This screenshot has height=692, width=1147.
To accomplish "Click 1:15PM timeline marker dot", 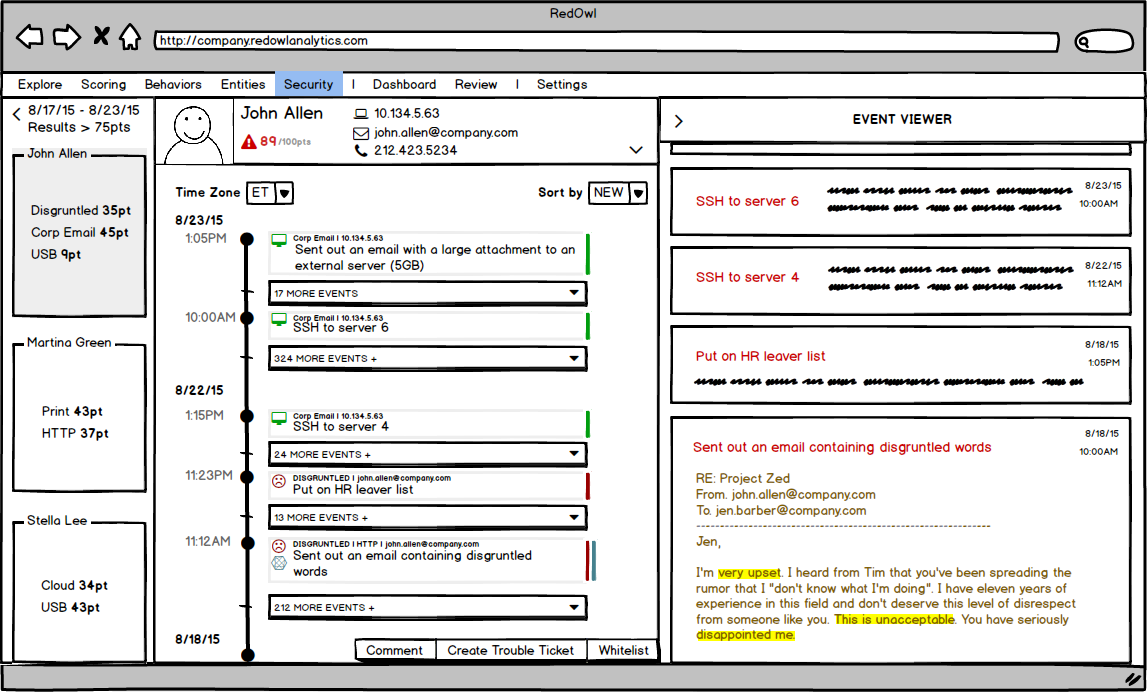I will [247, 416].
